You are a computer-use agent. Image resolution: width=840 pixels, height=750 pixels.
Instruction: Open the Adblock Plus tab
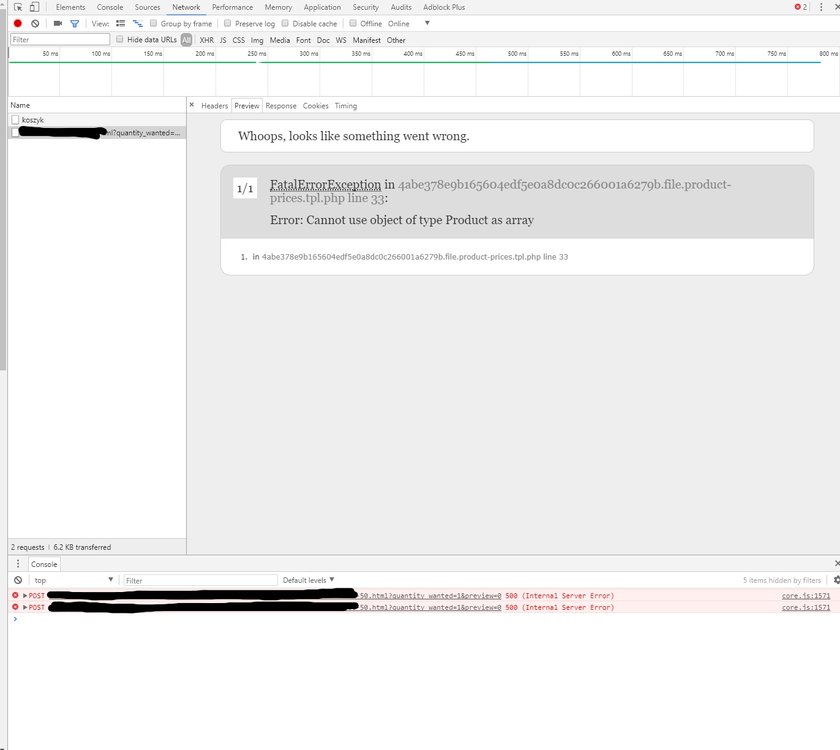[444, 7]
